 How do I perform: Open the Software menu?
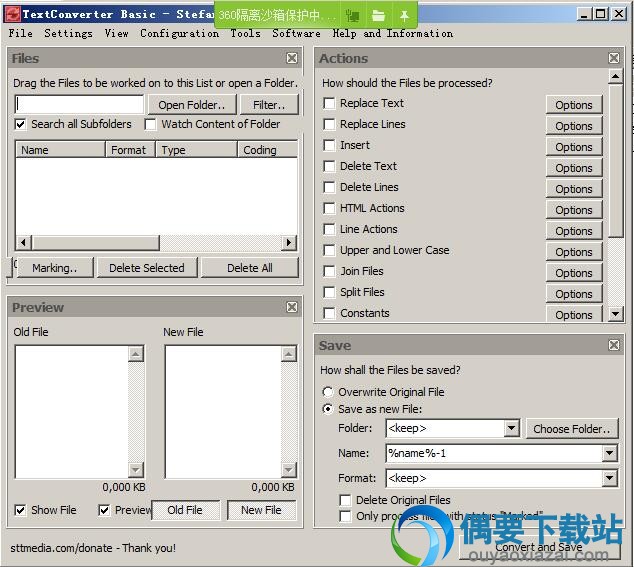(x=296, y=33)
